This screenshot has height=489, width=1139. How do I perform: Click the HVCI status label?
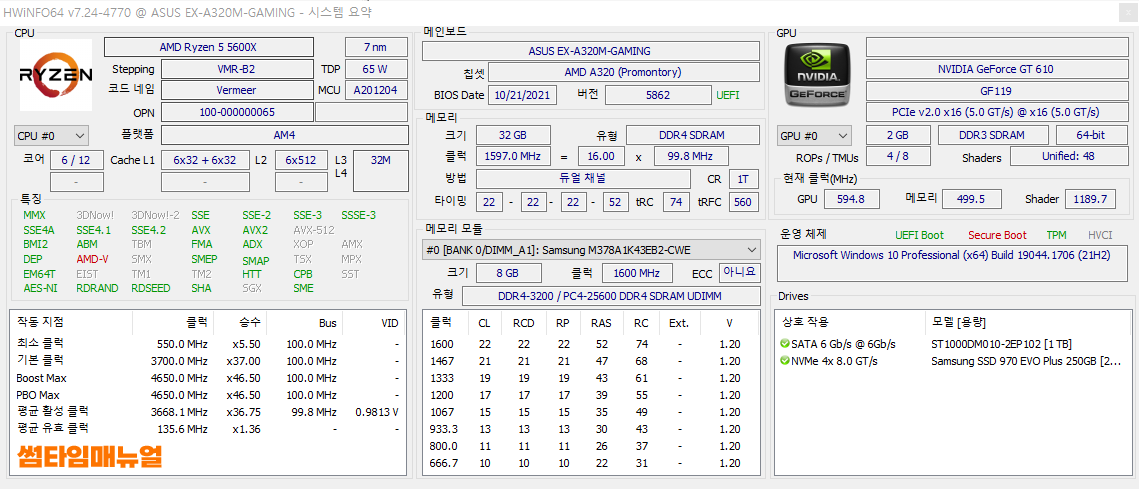click(1100, 235)
